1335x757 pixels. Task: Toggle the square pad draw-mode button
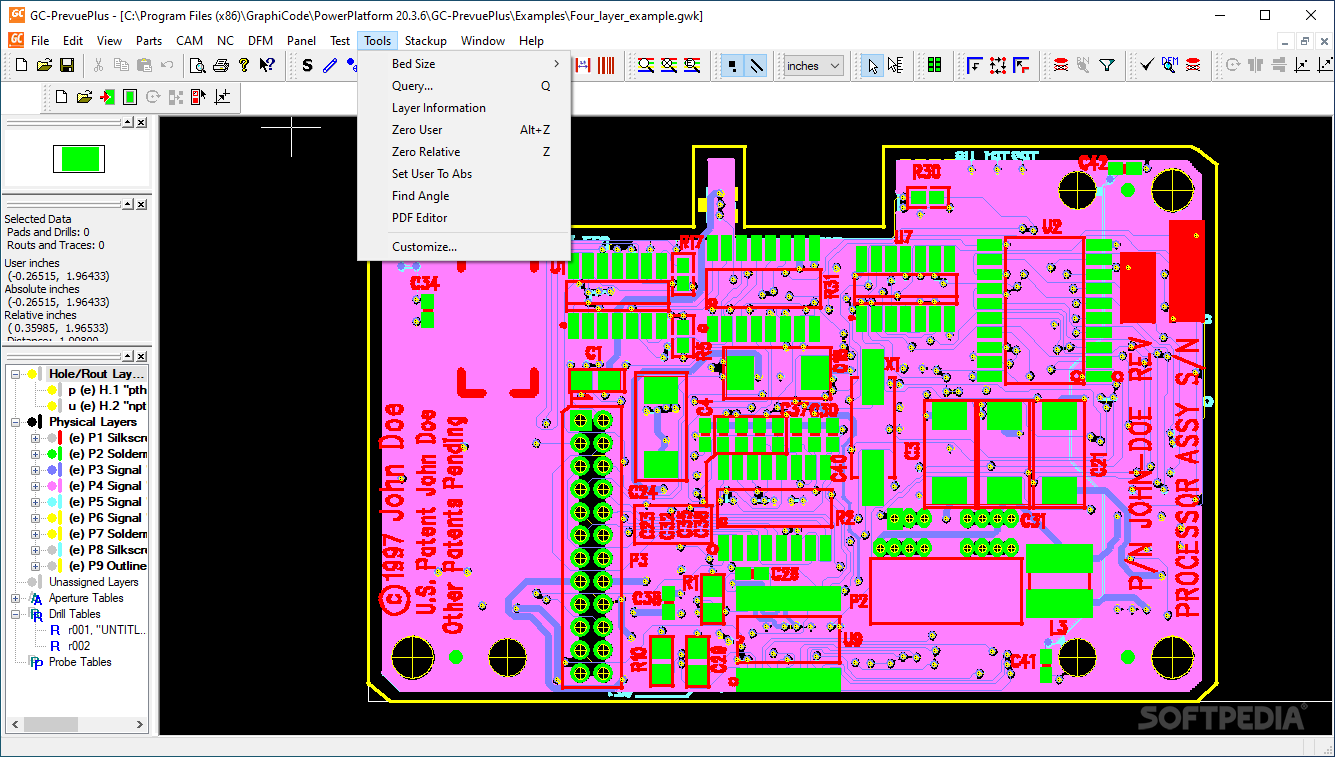(x=734, y=65)
